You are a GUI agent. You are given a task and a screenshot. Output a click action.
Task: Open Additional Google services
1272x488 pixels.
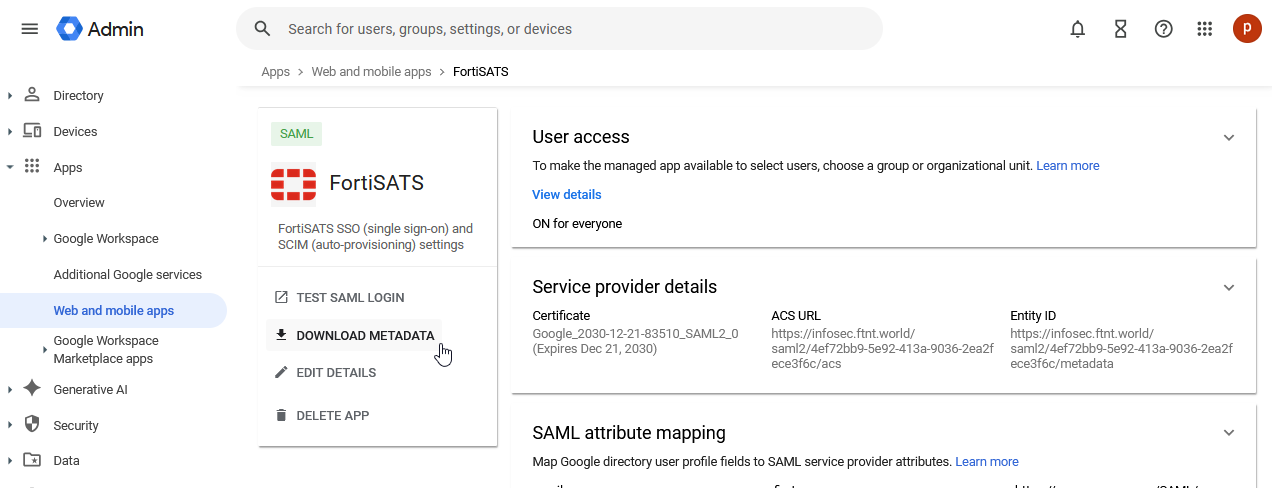pos(128,275)
